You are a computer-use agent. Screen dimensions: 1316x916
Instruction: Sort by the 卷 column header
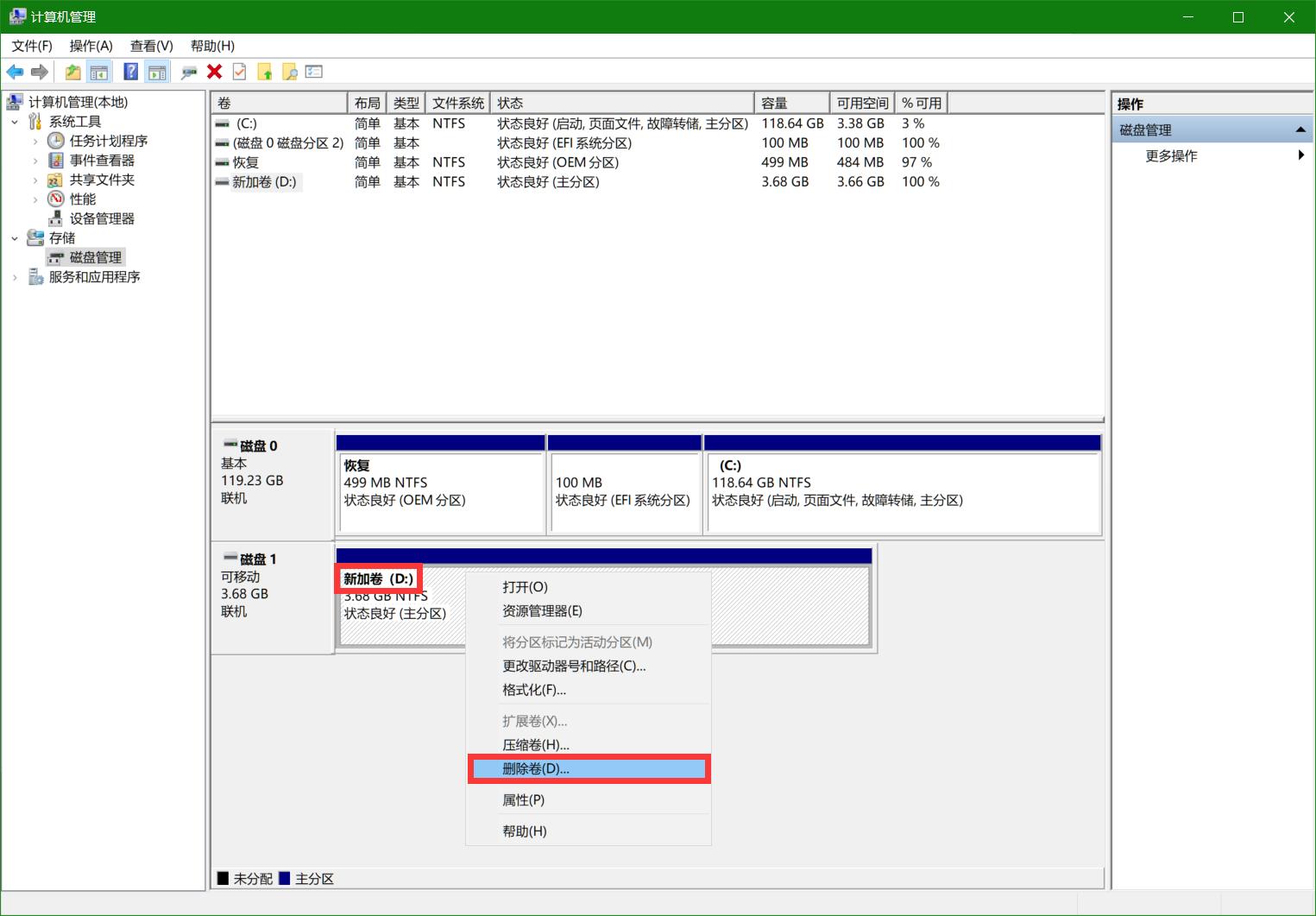point(280,104)
